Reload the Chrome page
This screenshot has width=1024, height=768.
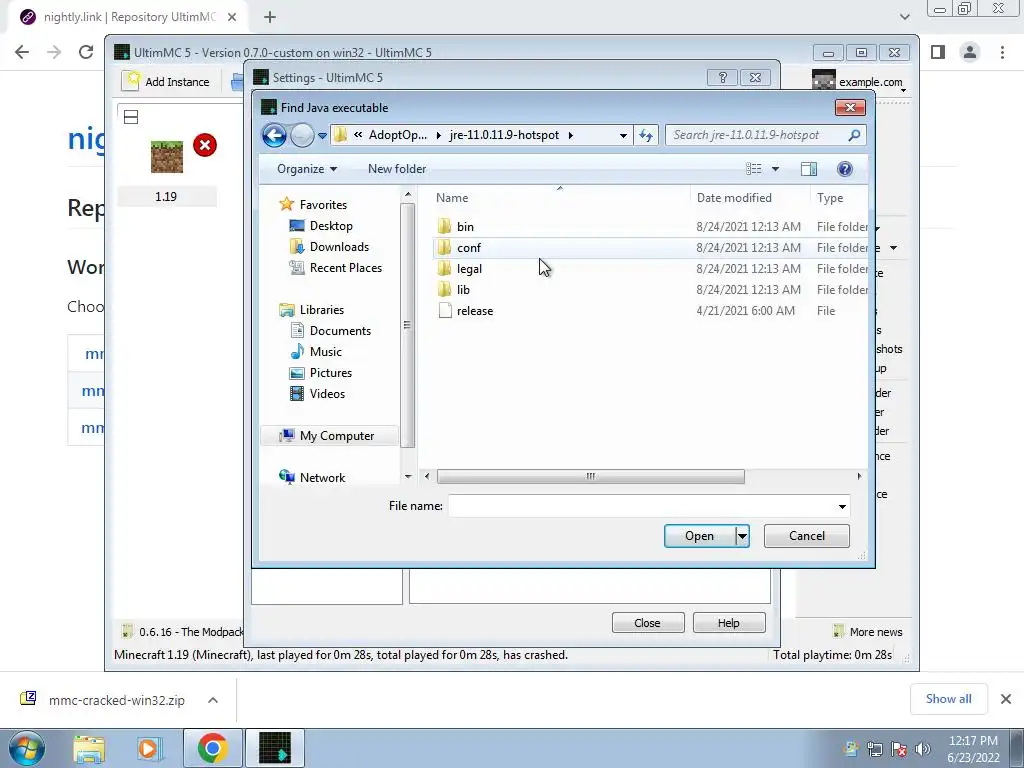click(86, 52)
